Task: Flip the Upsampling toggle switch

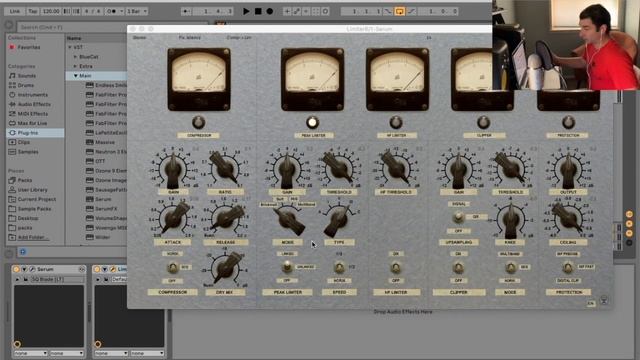Action: click(x=458, y=217)
